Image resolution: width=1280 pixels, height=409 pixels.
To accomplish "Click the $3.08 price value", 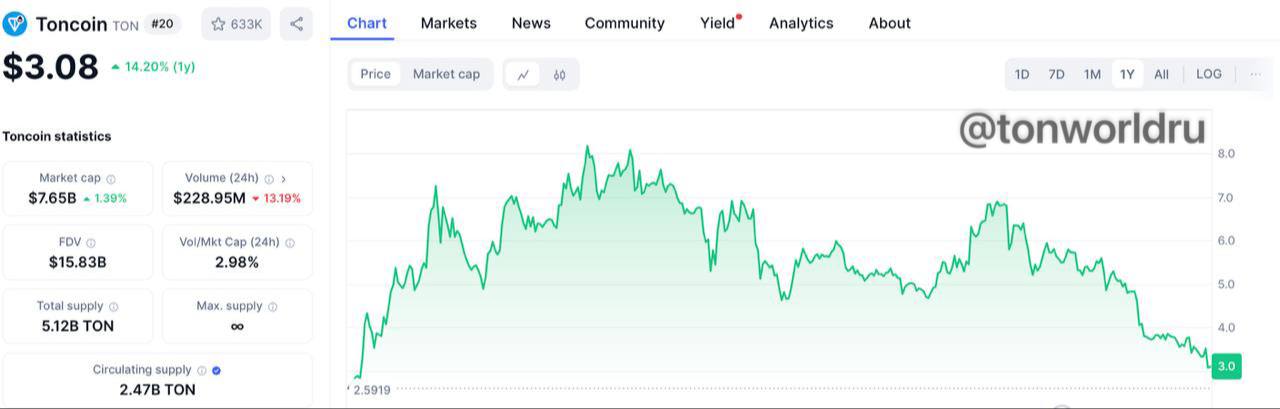I will pos(50,67).
